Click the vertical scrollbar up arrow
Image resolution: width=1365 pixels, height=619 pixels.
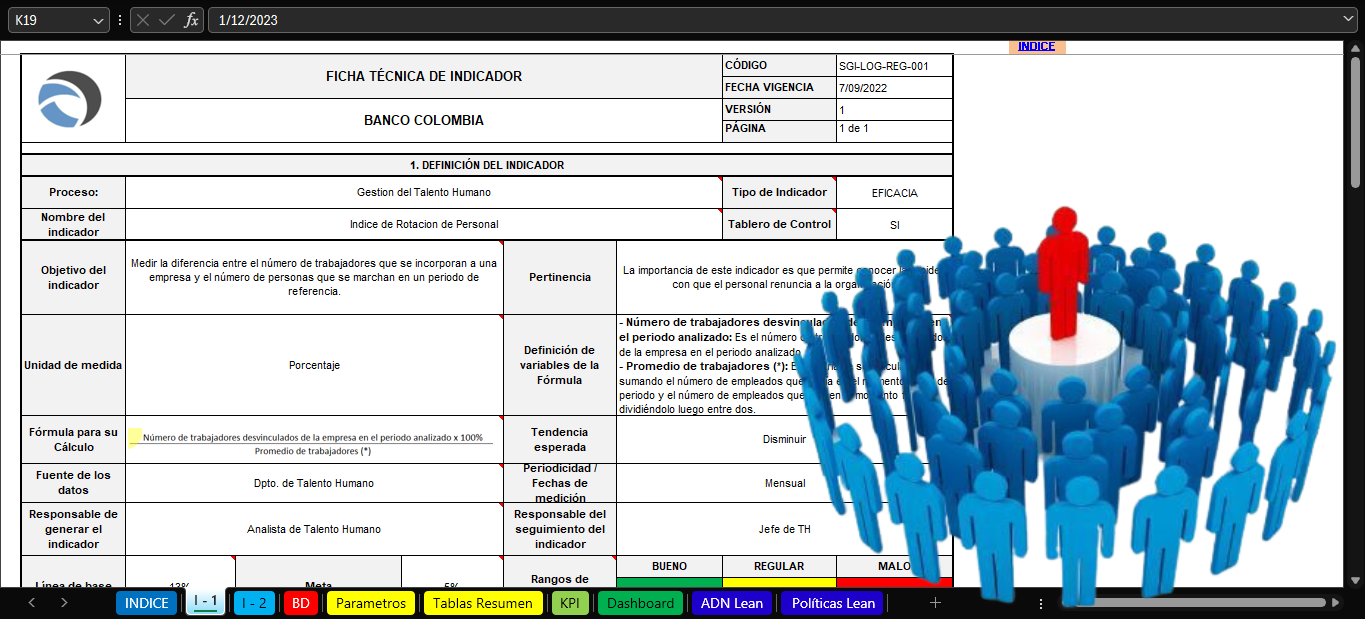point(1355,47)
